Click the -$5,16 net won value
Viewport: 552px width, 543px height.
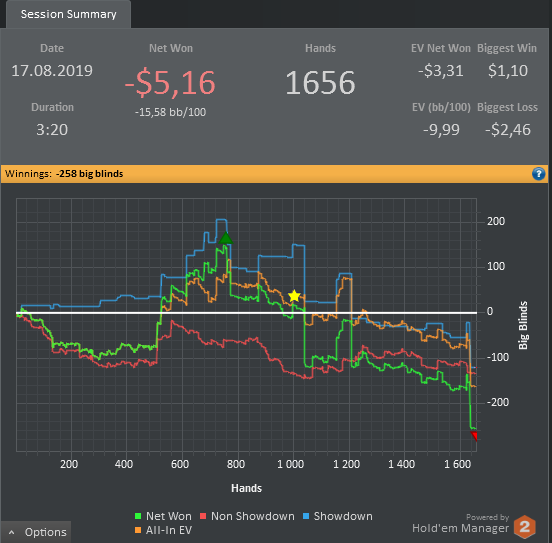(170, 83)
